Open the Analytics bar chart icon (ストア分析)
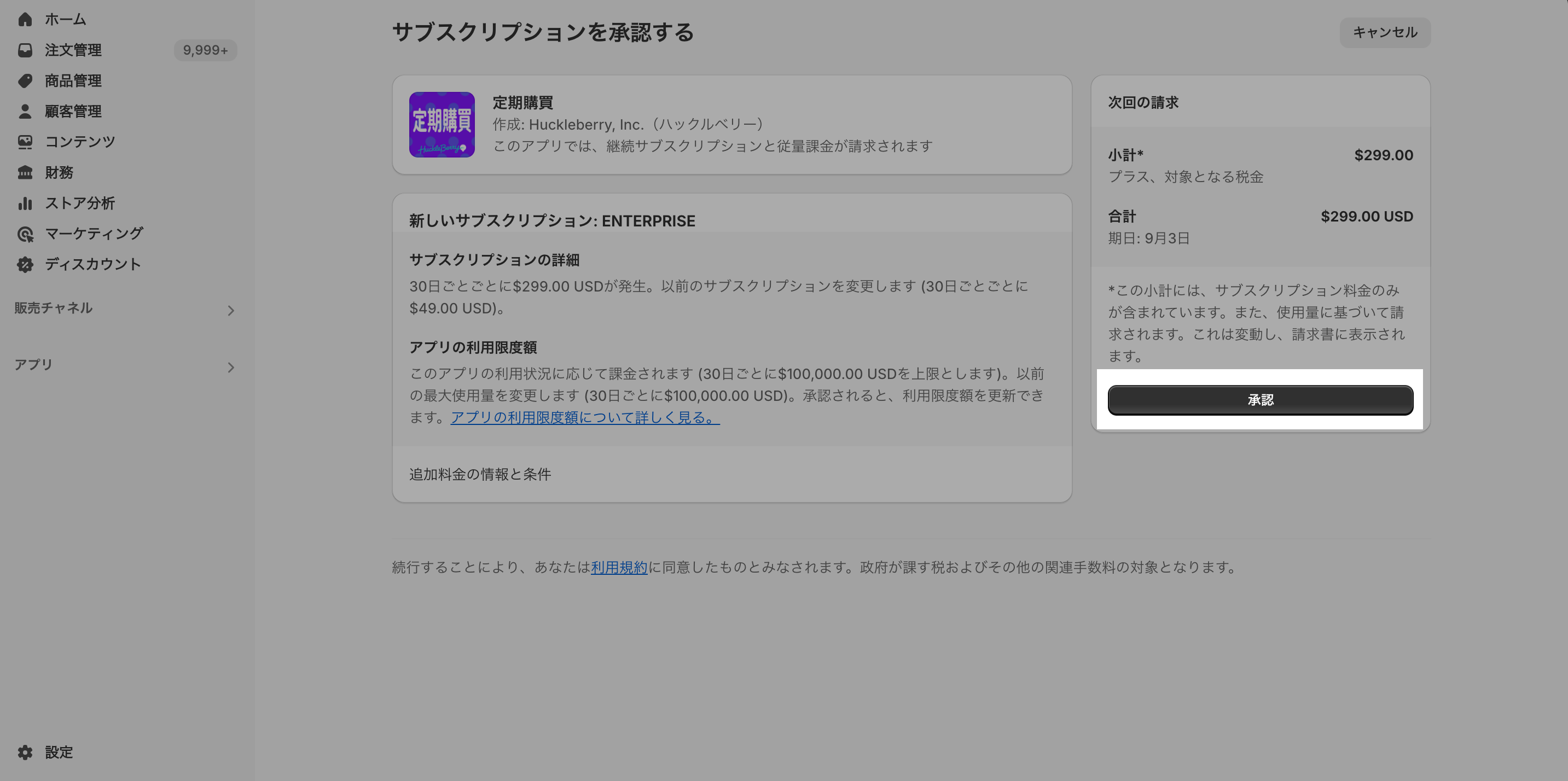This screenshot has height=781, width=1568. click(25, 203)
